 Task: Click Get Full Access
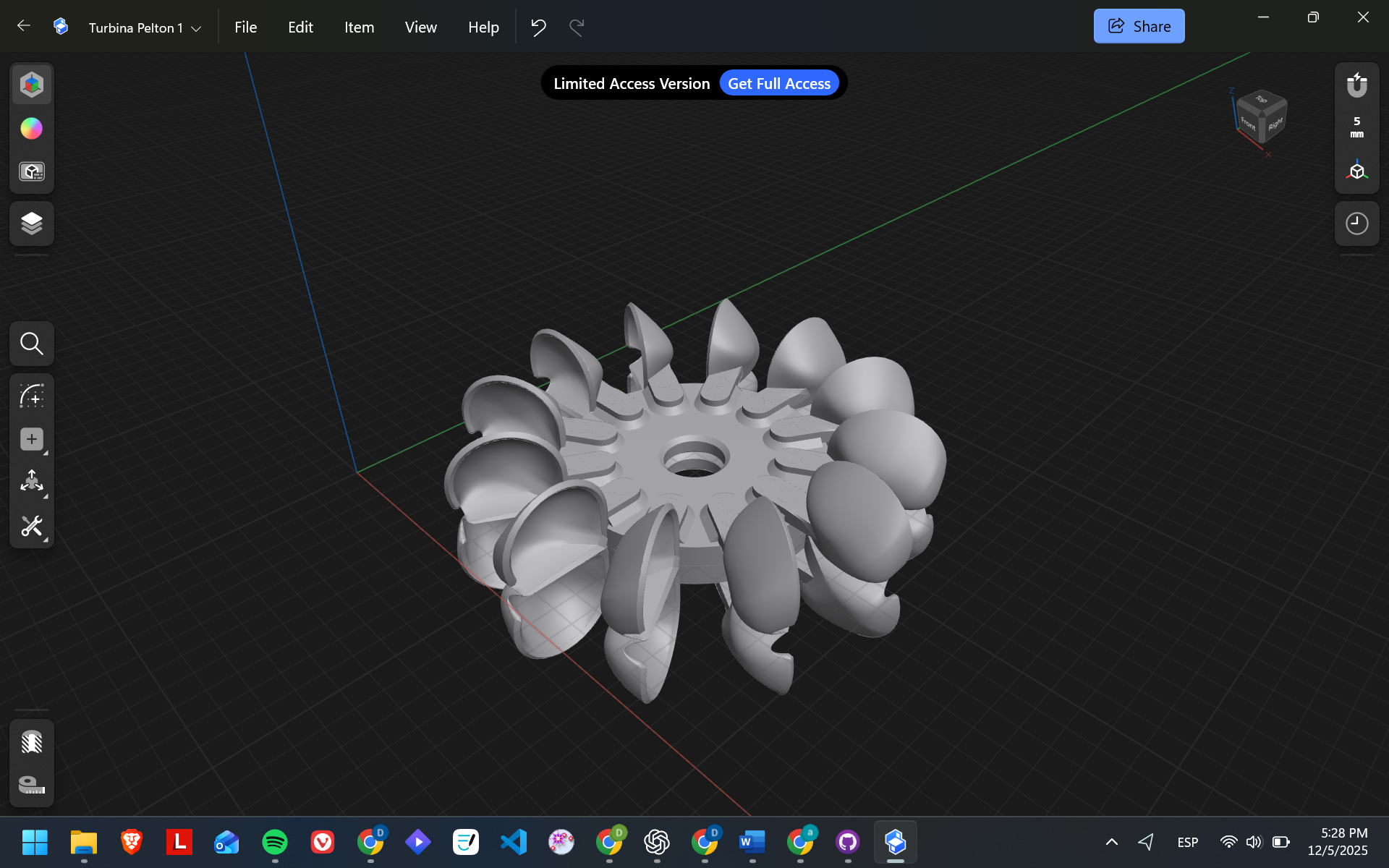pos(779,83)
